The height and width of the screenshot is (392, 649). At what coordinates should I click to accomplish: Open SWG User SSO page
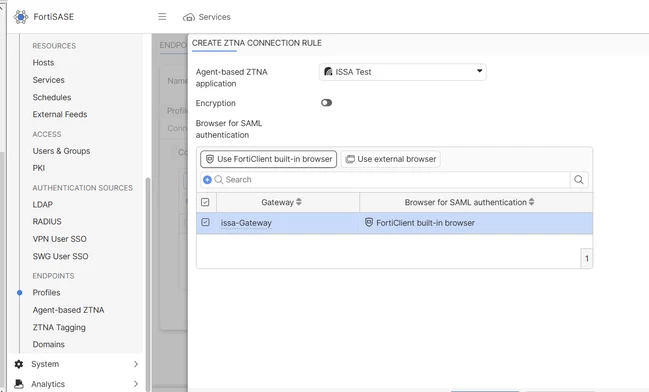(60, 256)
